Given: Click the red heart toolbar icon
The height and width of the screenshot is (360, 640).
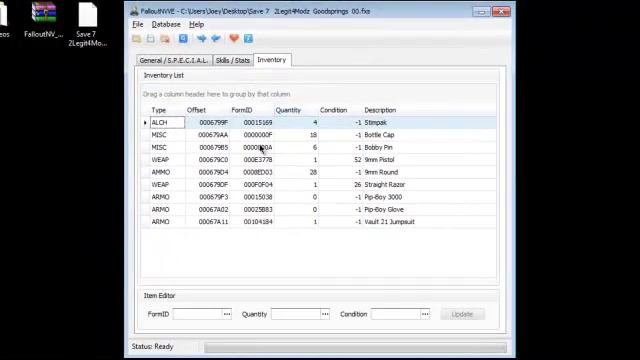Looking at the screenshot, I should (x=234, y=38).
